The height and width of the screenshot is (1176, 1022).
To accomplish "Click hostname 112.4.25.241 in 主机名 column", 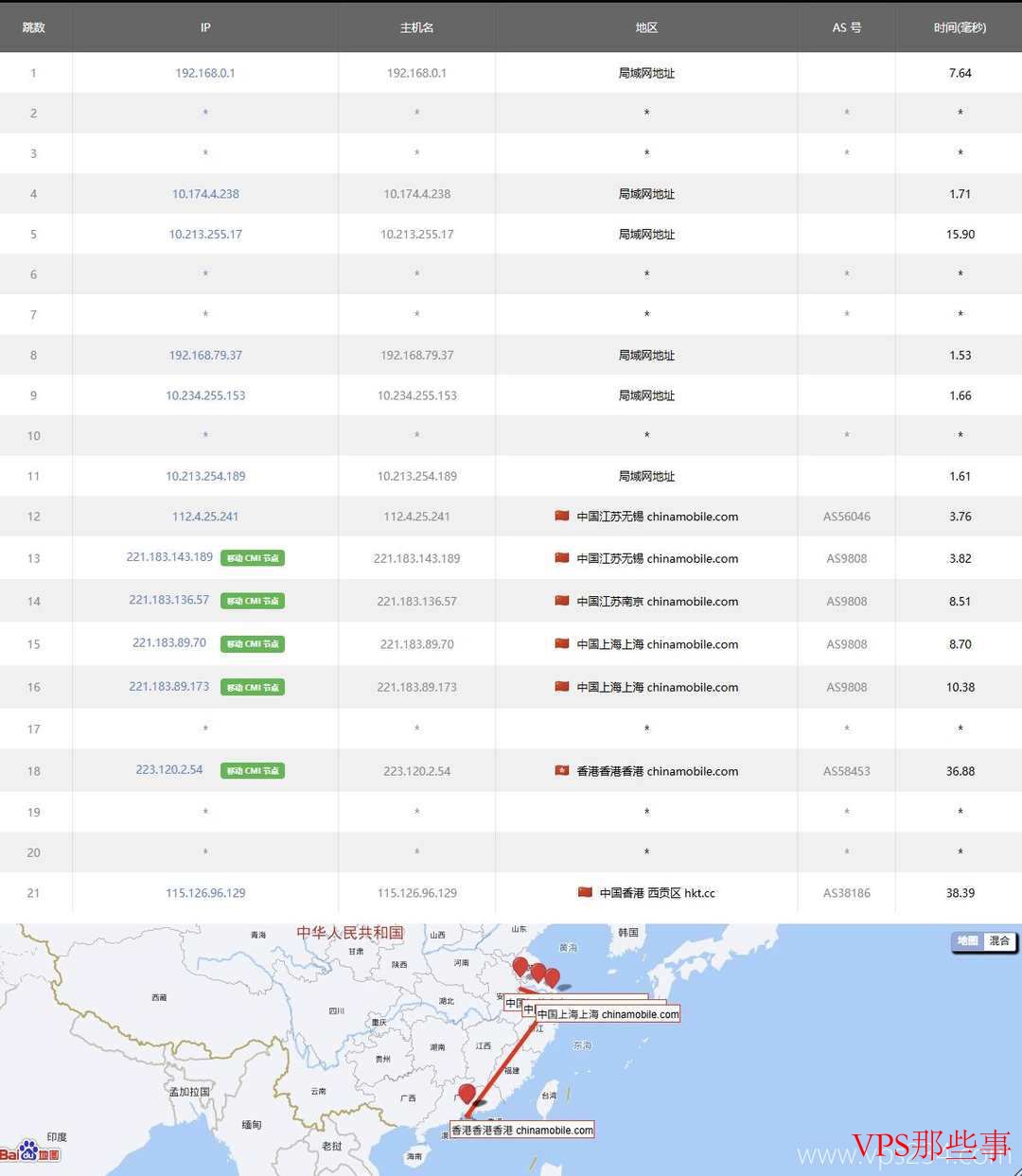I will pyautogui.click(x=416, y=517).
